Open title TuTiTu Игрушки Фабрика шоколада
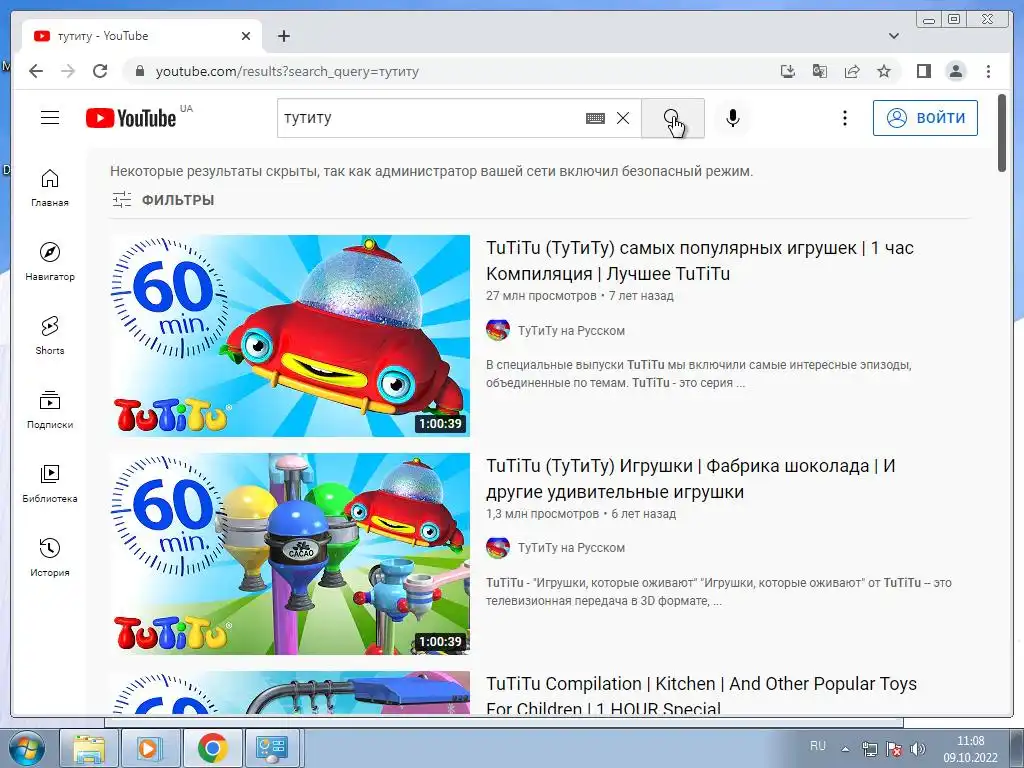Screen dimensions: 1024x768 coord(690,479)
